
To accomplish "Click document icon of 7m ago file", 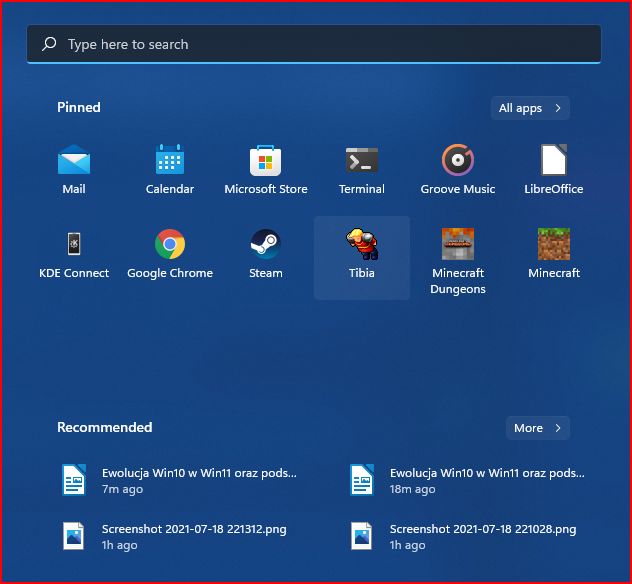I will tap(74, 480).
